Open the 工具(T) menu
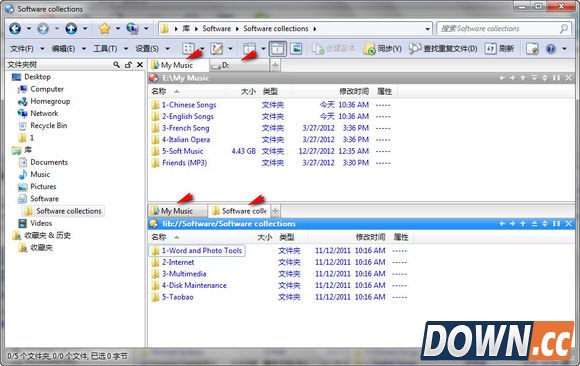The width and height of the screenshot is (580, 366). (x=105, y=48)
